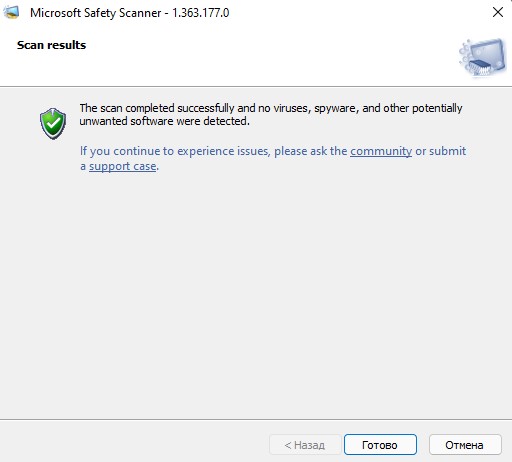512x462 pixels.
Task: Open the support case link
Action: pyautogui.click(x=123, y=166)
